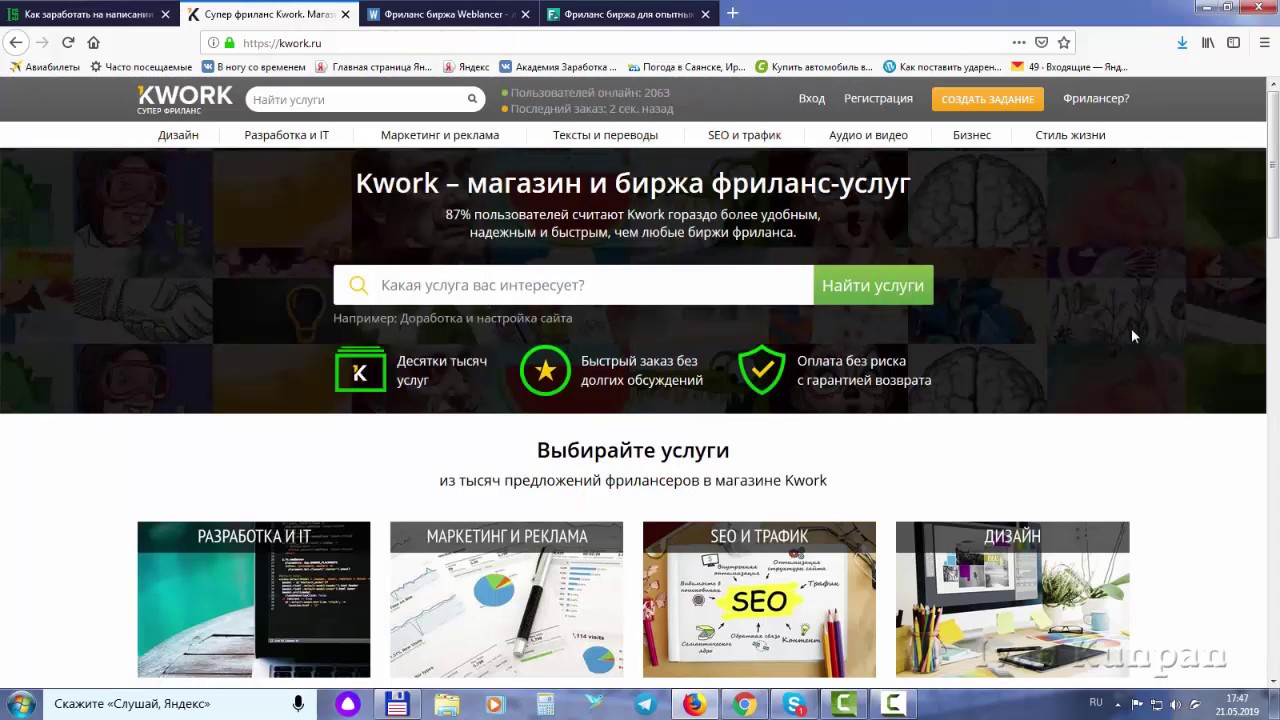Click the RU language indicator in tray
This screenshot has width=1280, height=720.
(1096, 703)
